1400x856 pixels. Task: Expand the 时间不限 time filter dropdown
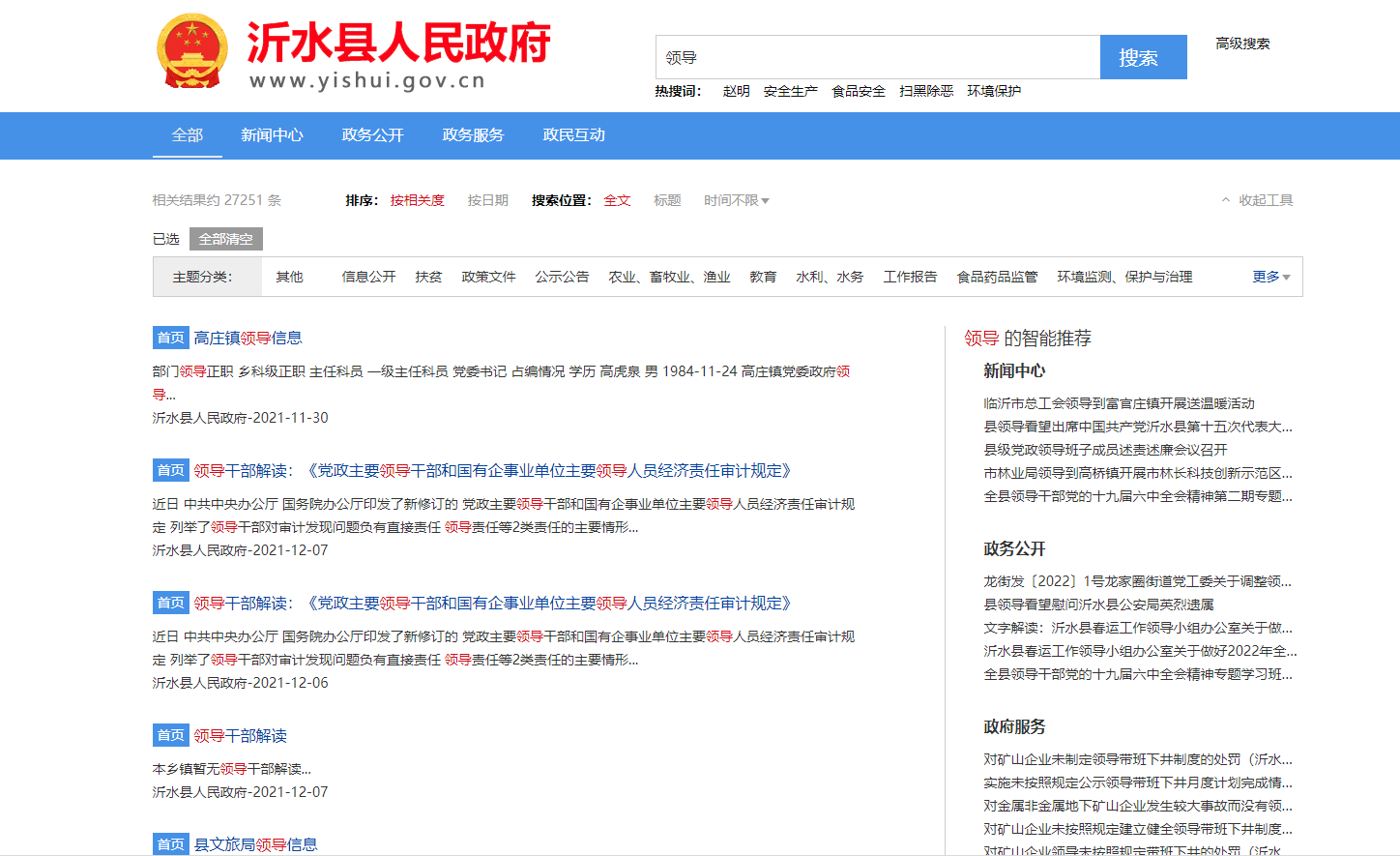coord(736,200)
